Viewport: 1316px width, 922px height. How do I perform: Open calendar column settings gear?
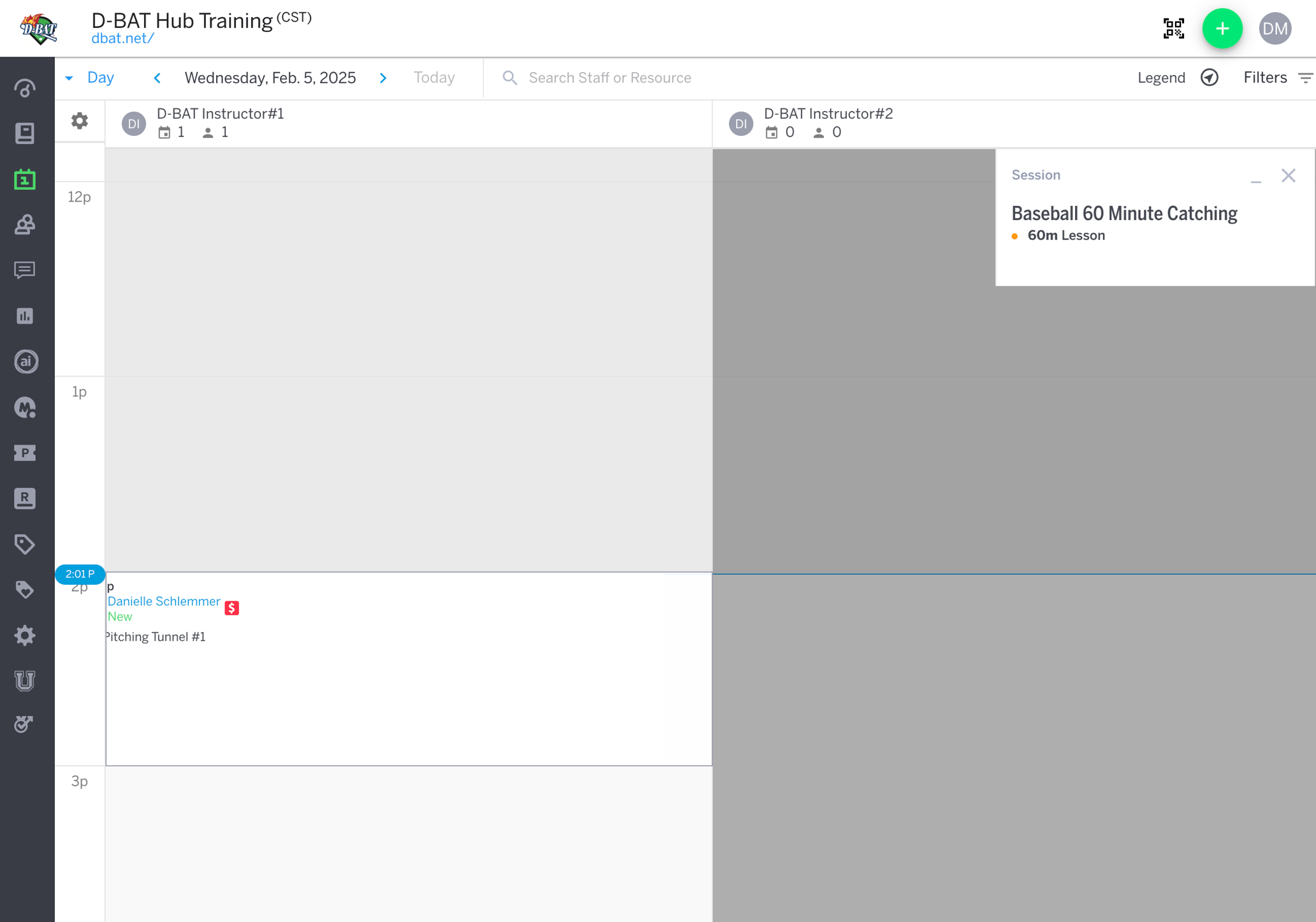pyautogui.click(x=80, y=121)
